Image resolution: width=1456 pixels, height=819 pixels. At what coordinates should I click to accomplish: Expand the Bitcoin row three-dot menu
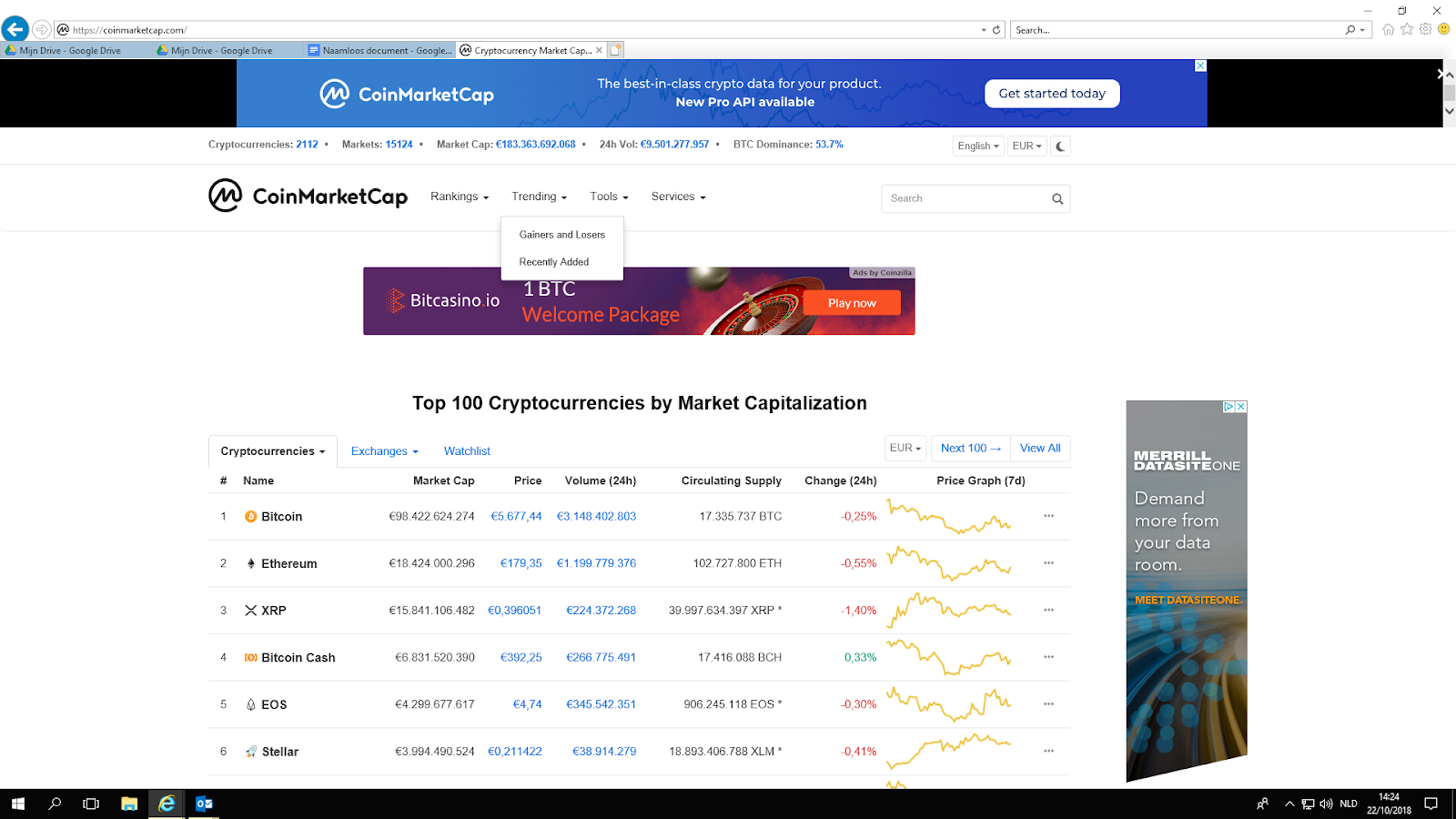[1048, 516]
